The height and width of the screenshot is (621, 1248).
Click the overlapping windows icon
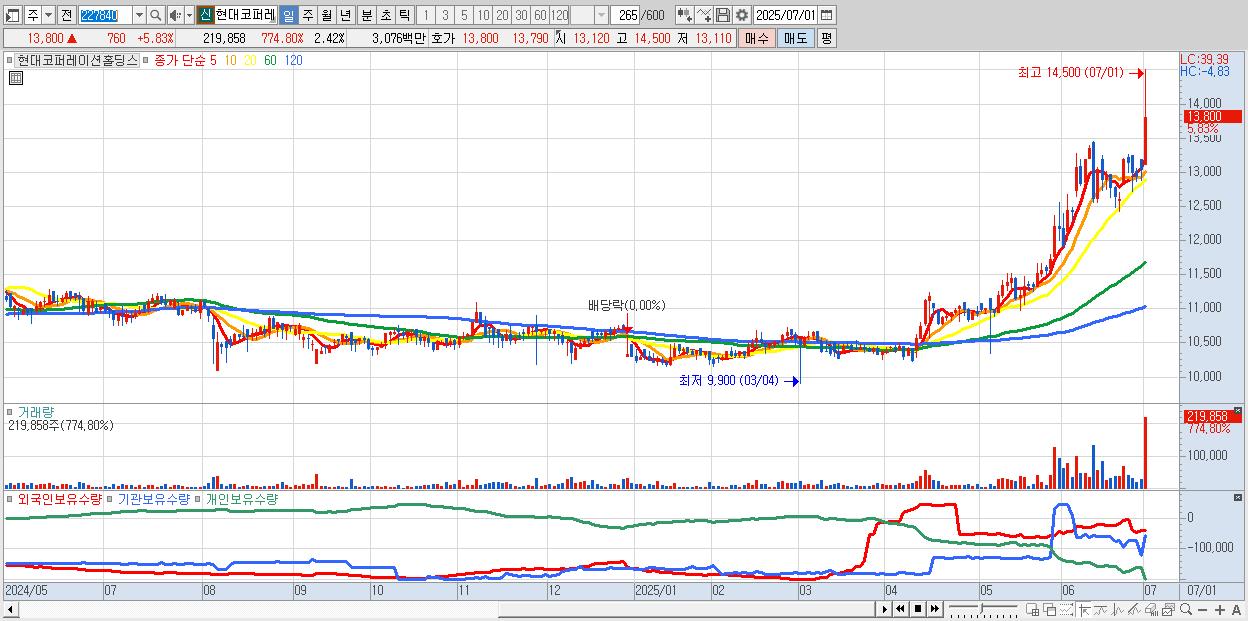pos(1050,610)
